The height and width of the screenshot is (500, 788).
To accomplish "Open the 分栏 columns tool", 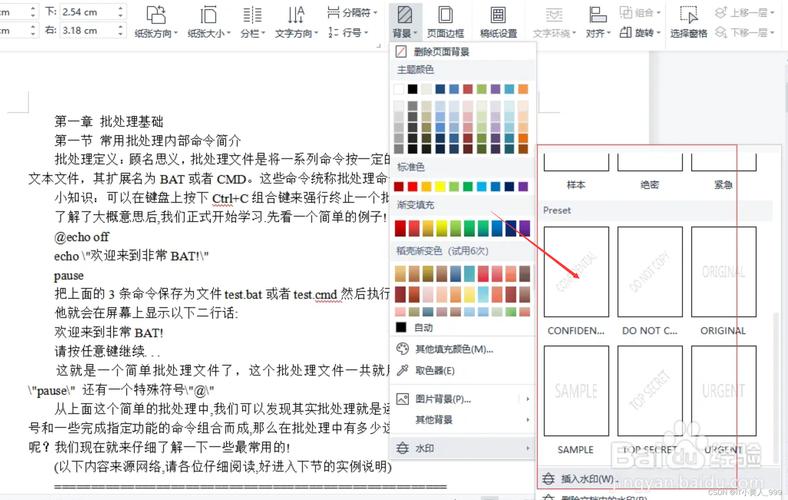I will coord(252,22).
